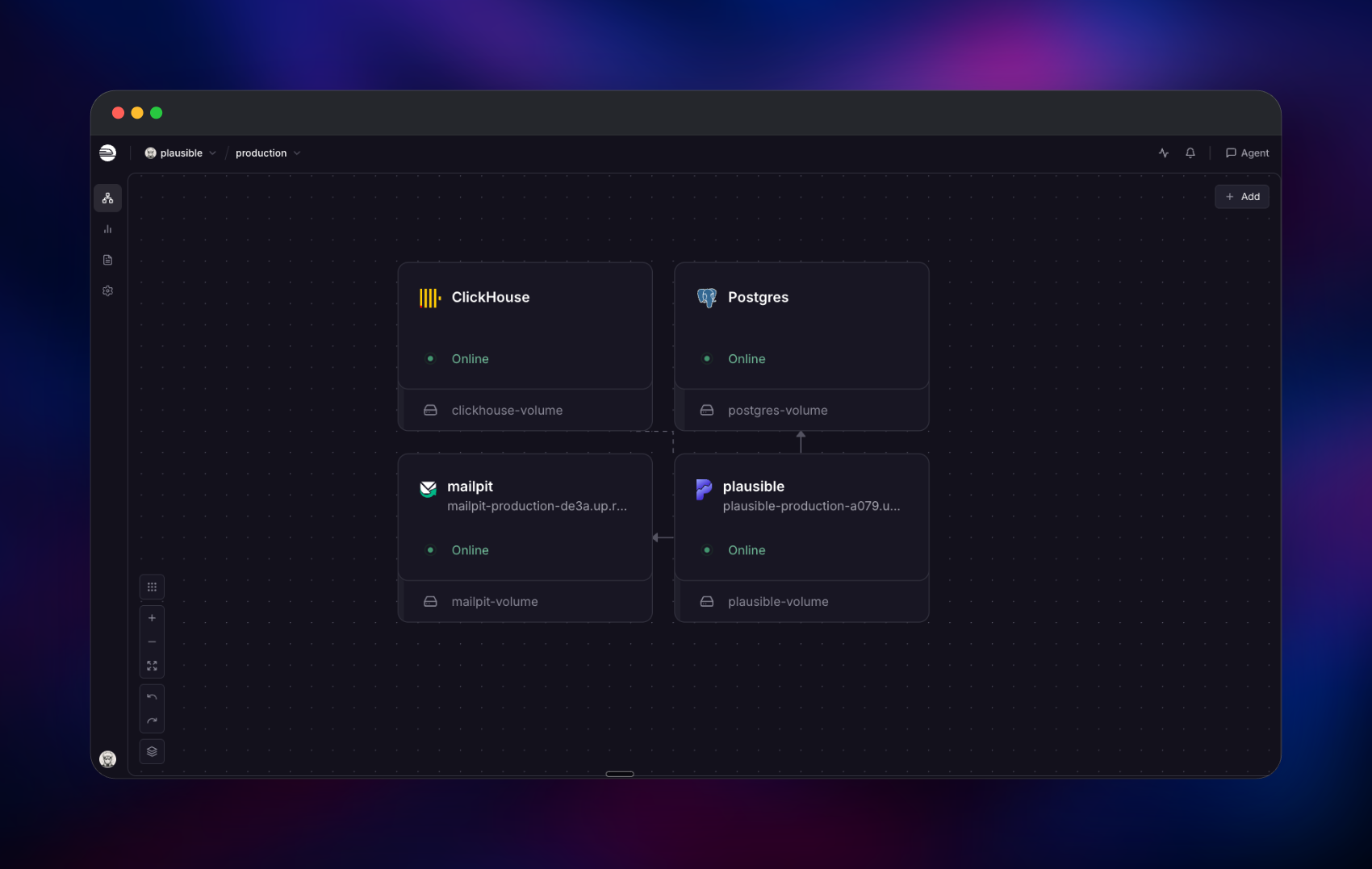Click the plausible service logo
This screenshot has width=1372, height=869.
point(704,489)
